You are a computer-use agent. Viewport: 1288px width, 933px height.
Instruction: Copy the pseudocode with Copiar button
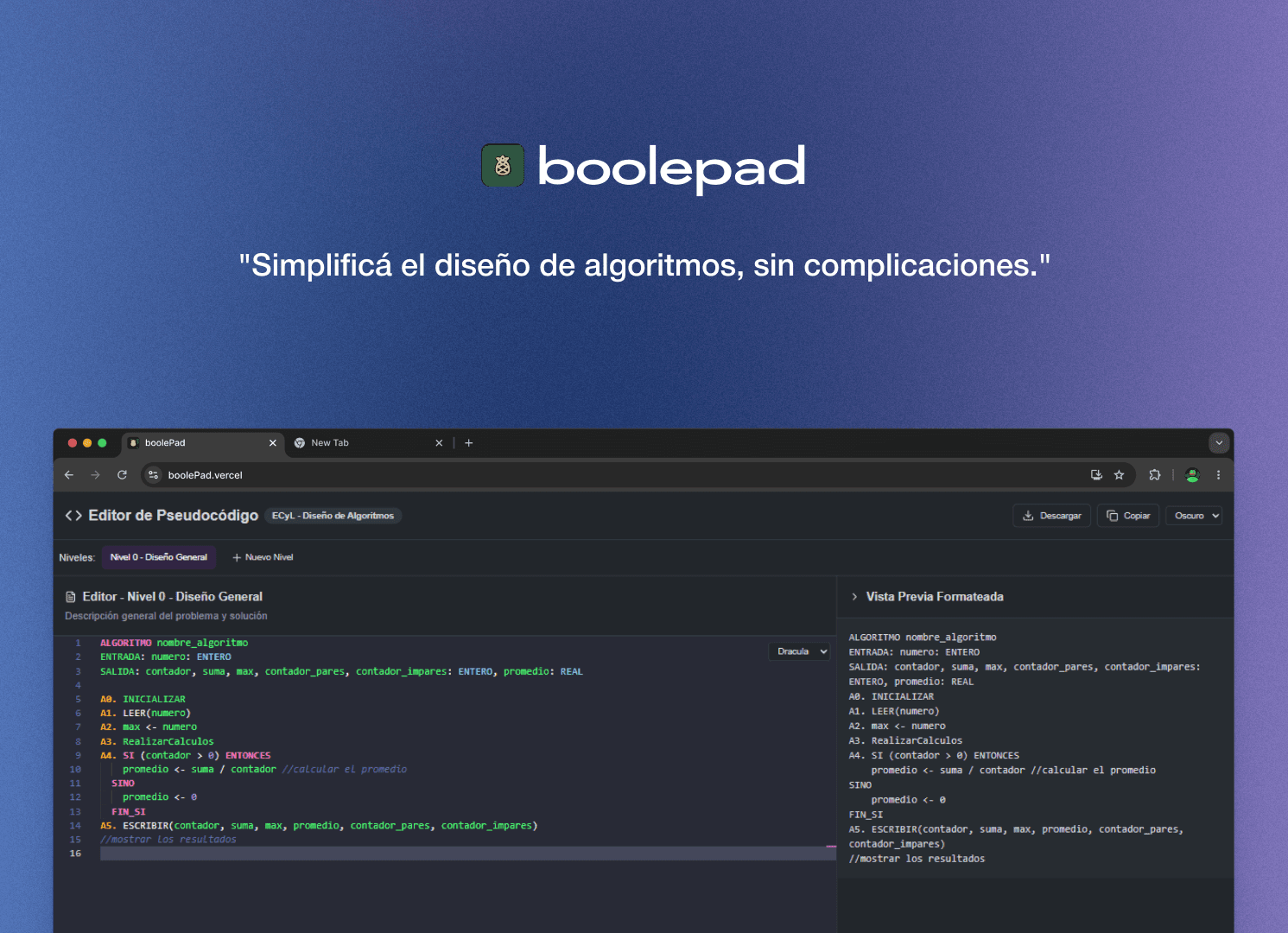(x=1128, y=516)
